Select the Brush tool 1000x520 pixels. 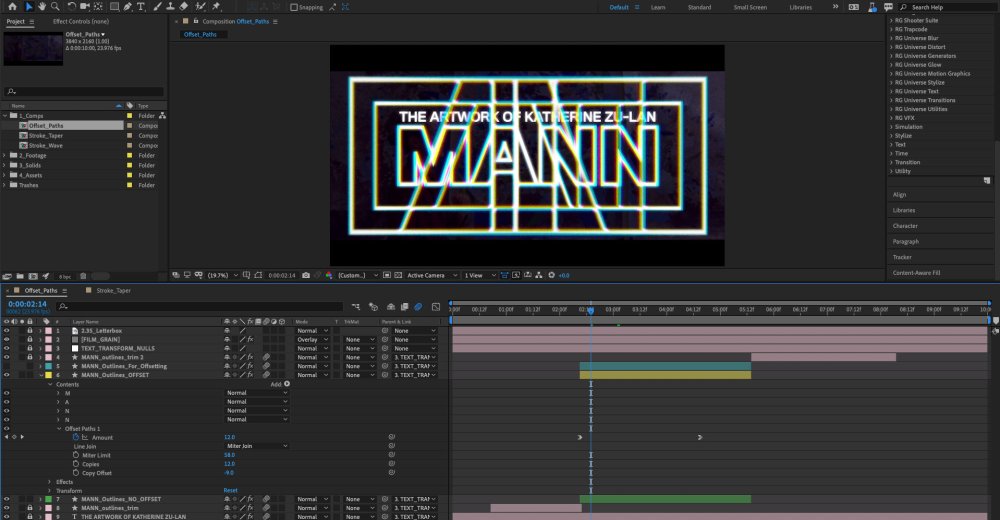[157, 6]
